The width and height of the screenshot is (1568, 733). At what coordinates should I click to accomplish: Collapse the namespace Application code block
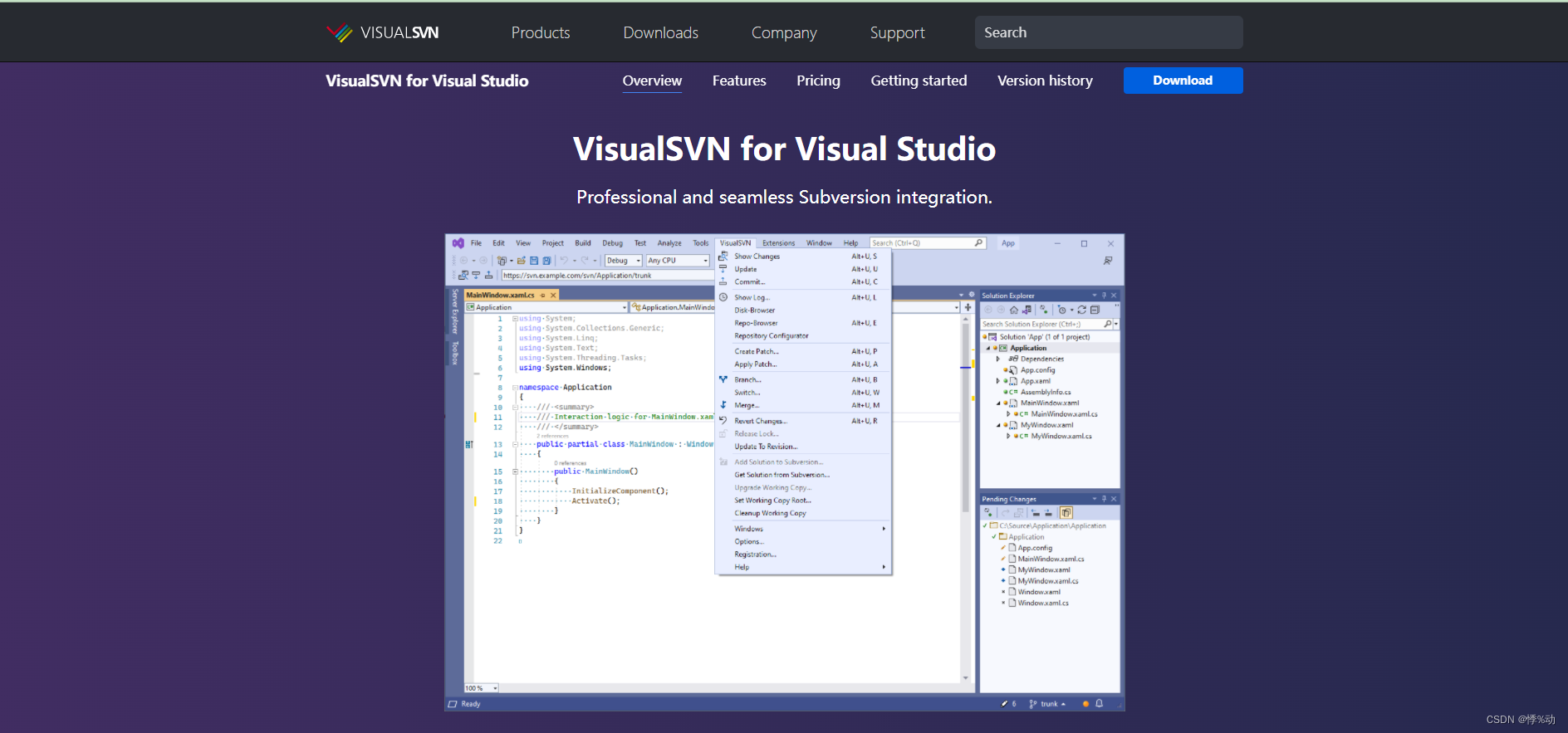click(515, 388)
